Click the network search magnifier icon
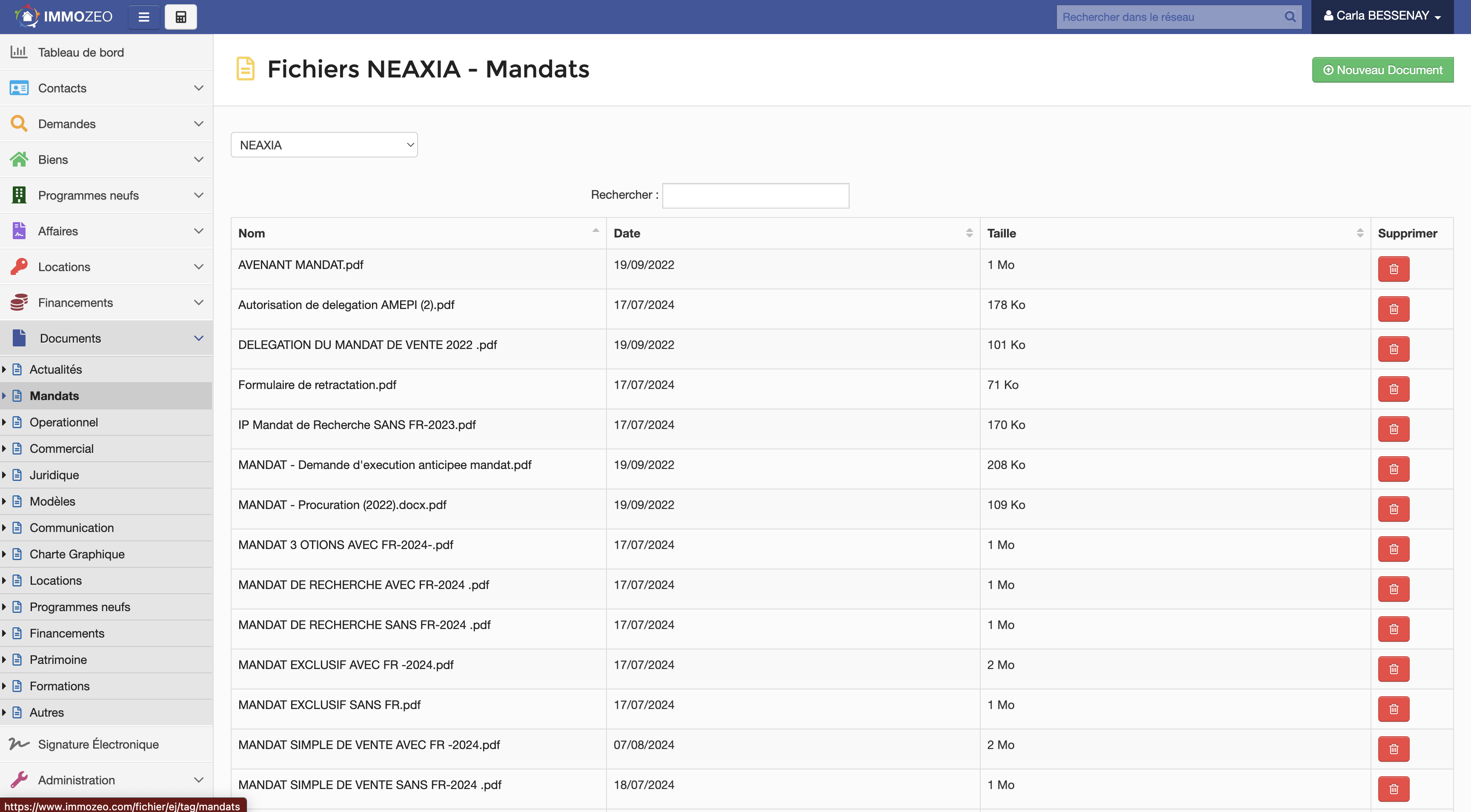Image resolution: width=1471 pixels, height=812 pixels. (1289, 17)
